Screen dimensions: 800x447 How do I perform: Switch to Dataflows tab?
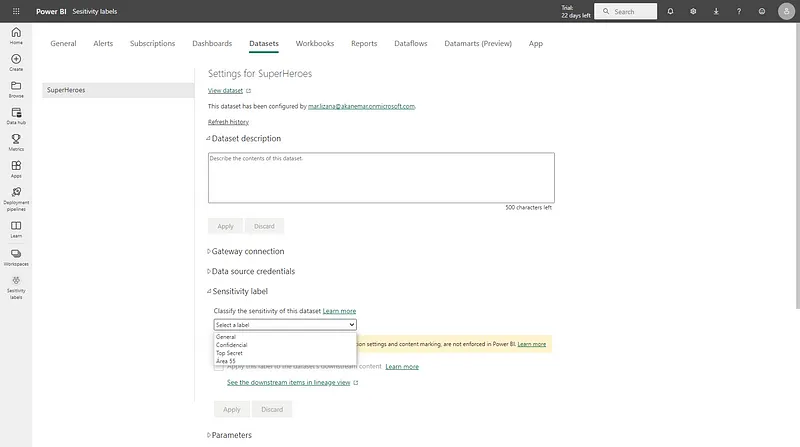click(x=411, y=43)
